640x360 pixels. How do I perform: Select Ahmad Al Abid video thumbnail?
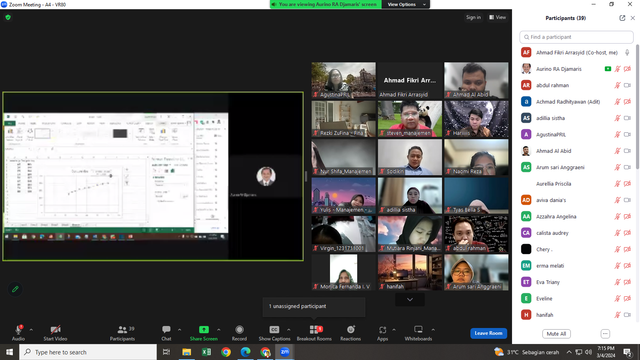click(476, 80)
